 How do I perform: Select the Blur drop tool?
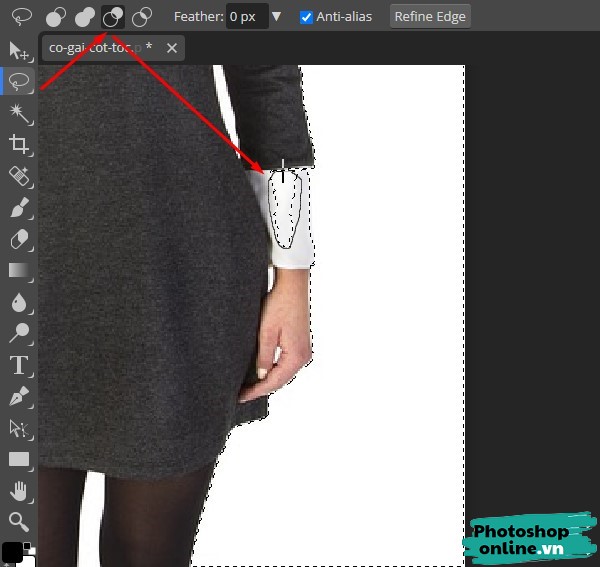(18, 302)
